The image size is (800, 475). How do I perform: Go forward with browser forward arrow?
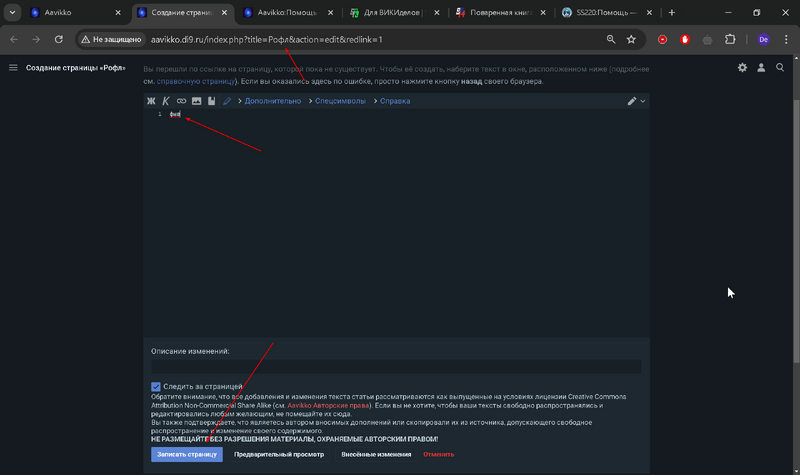tap(36, 39)
